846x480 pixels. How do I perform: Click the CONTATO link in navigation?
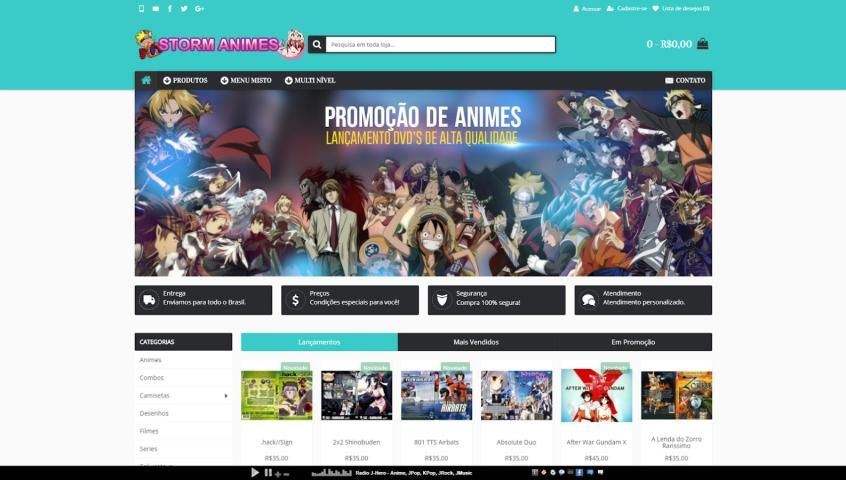[x=685, y=80]
